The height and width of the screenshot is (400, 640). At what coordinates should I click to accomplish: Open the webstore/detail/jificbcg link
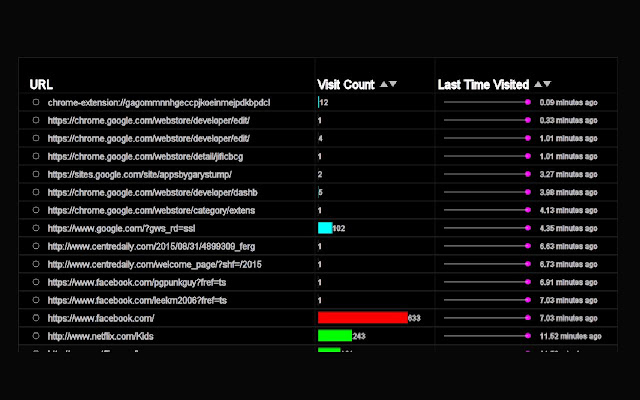tap(145, 157)
